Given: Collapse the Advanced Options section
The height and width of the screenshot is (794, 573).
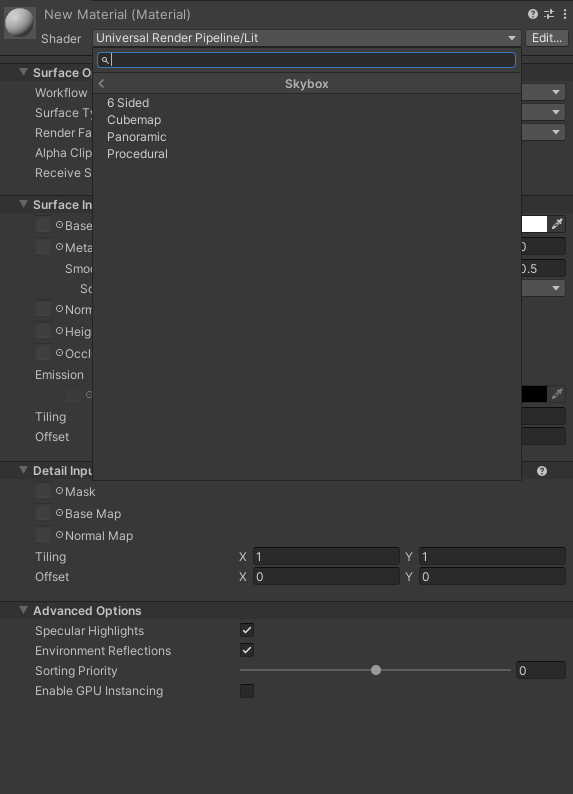Looking at the screenshot, I should coord(23,610).
